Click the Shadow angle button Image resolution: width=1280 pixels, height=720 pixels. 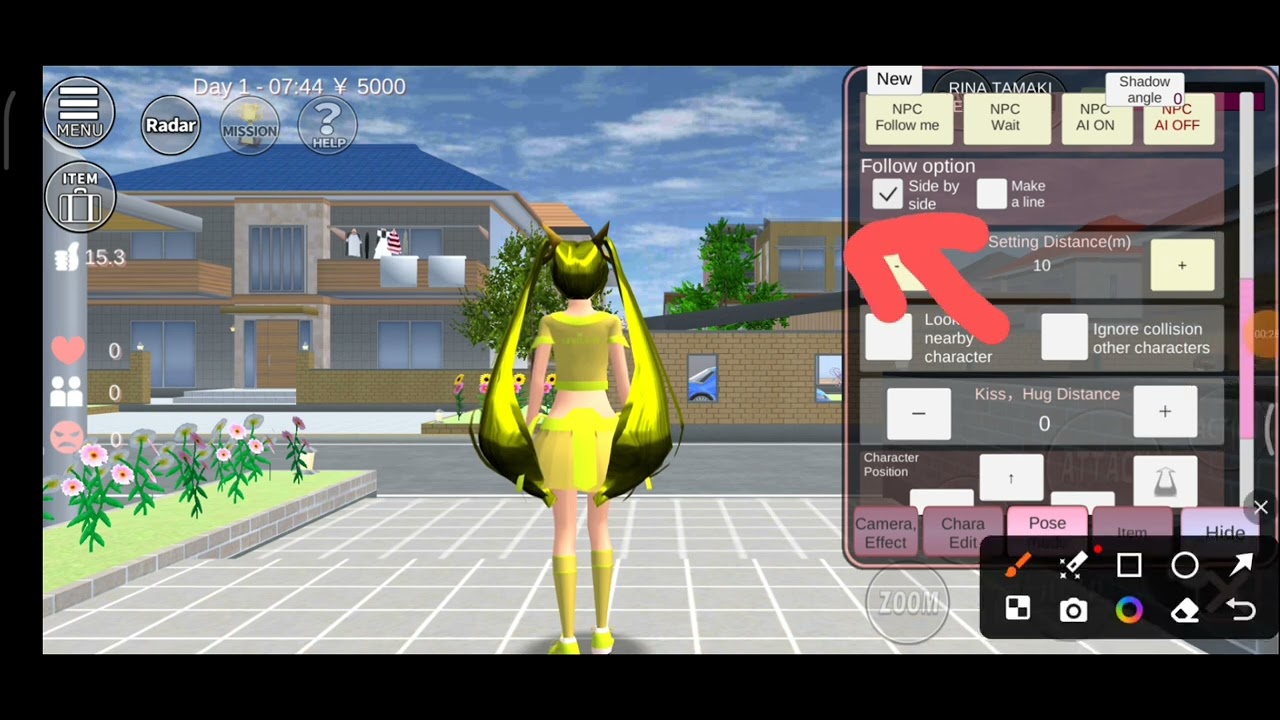pyautogui.click(x=1144, y=89)
